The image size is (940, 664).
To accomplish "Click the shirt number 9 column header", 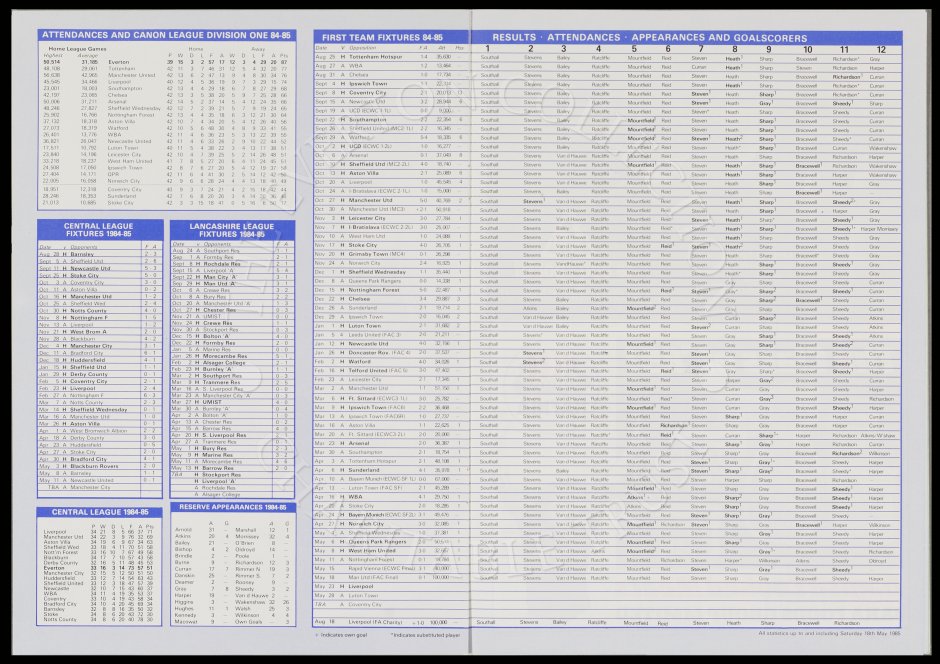I will 769,49.
